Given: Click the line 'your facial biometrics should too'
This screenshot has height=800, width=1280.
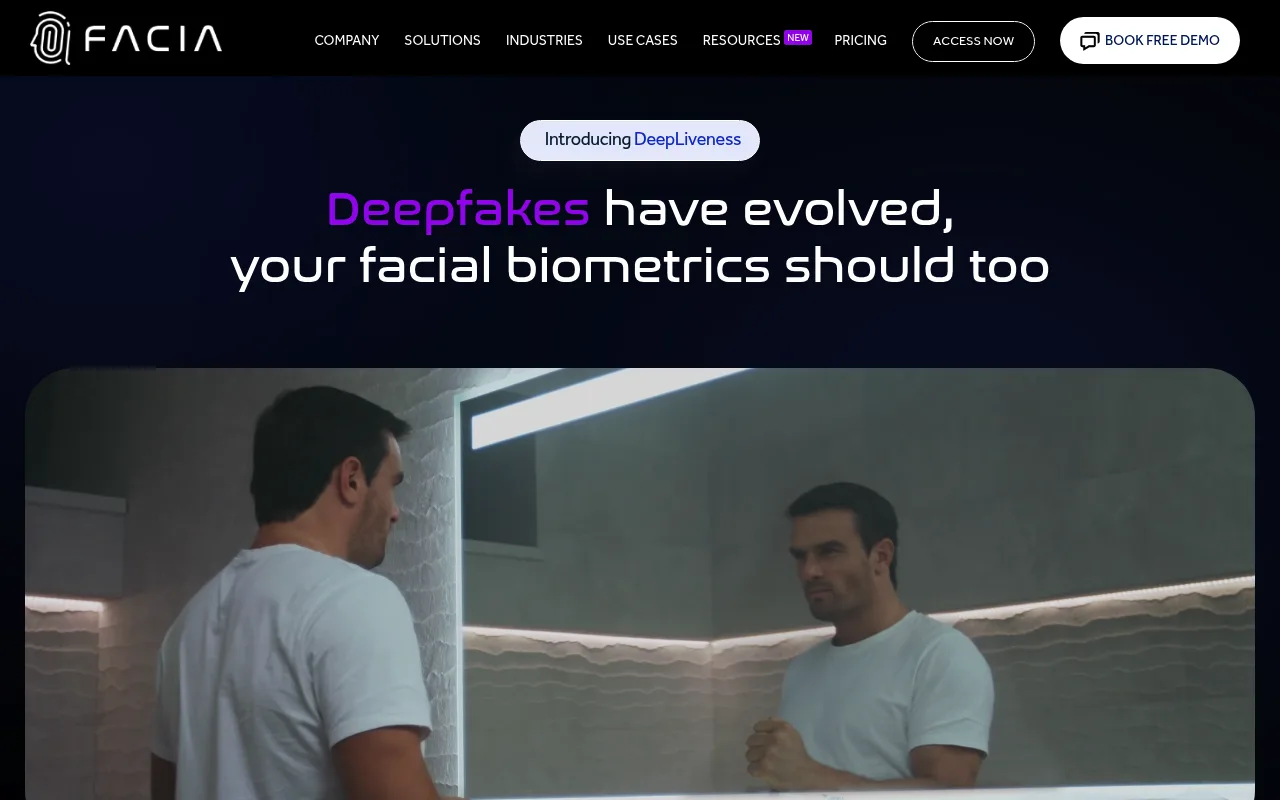Looking at the screenshot, I should [640, 266].
